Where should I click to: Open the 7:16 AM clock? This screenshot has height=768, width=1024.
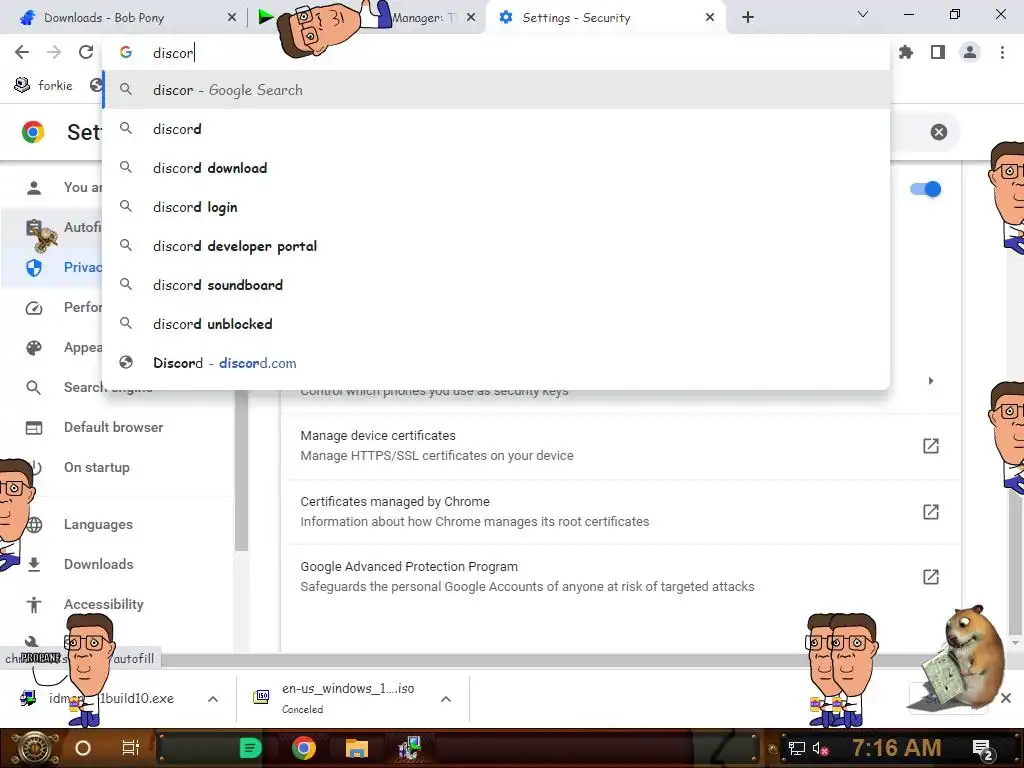[x=896, y=748]
